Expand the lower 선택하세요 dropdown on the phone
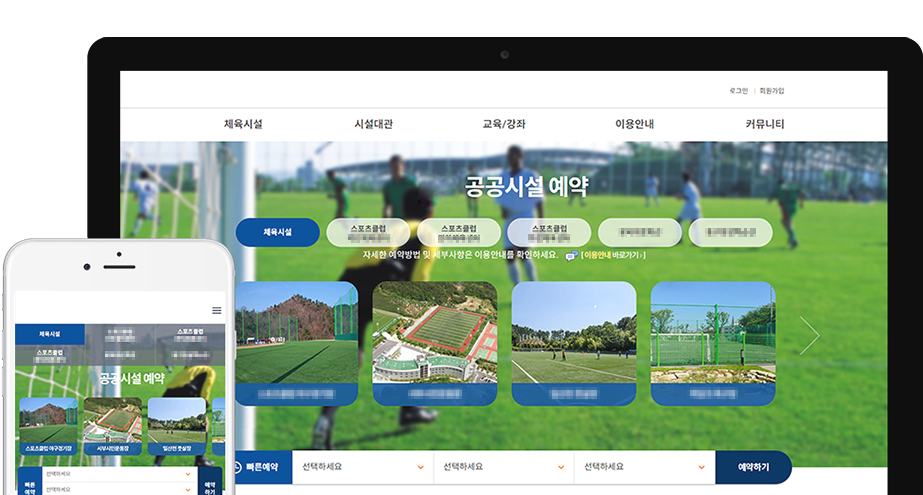Viewport: 923px width, 495px height. click(x=119, y=489)
